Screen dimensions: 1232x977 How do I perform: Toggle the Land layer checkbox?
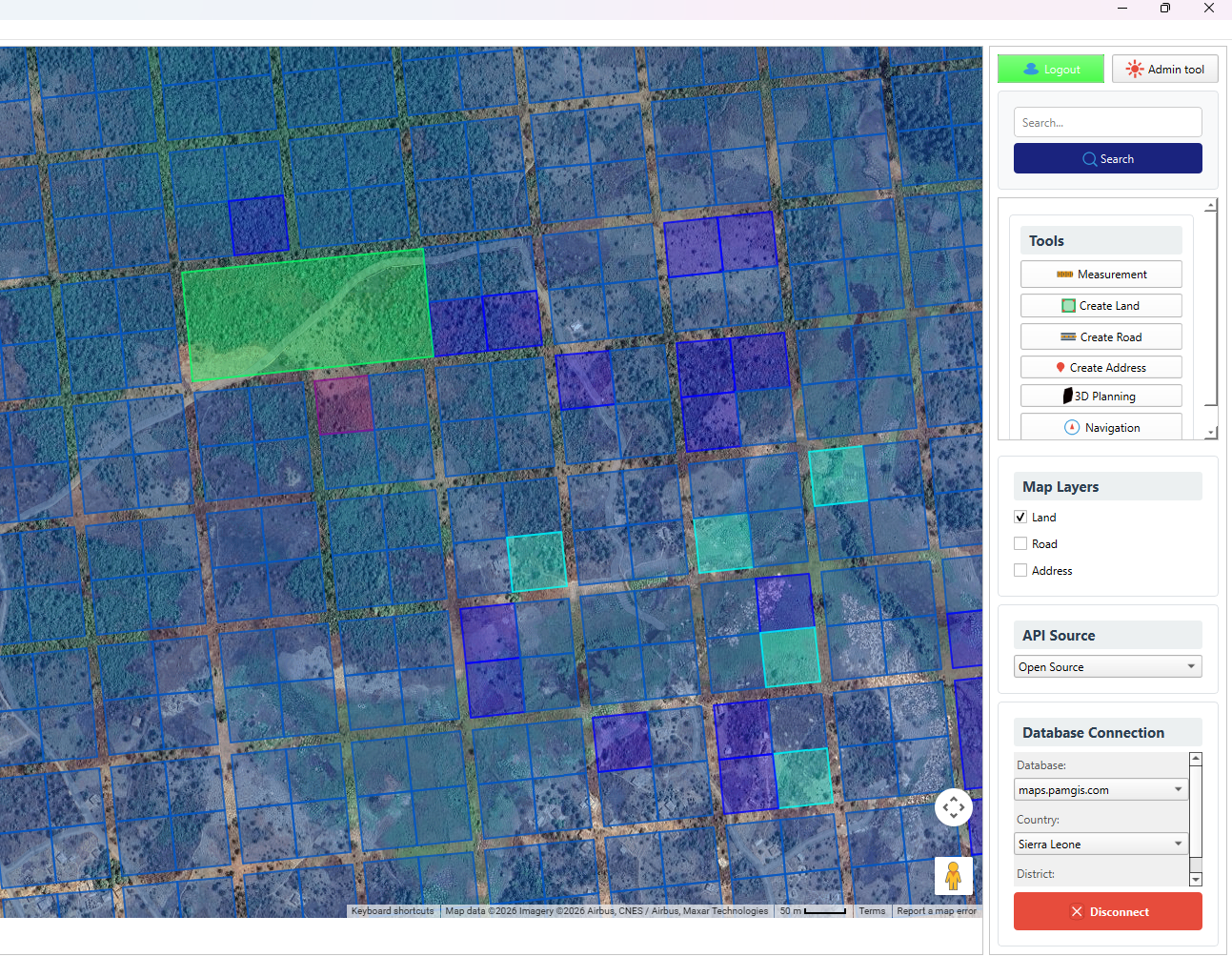pos(1020,518)
